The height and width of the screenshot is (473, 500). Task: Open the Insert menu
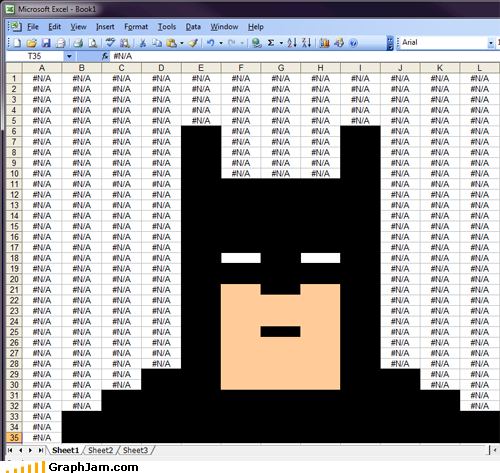click(x=105, y=27)
